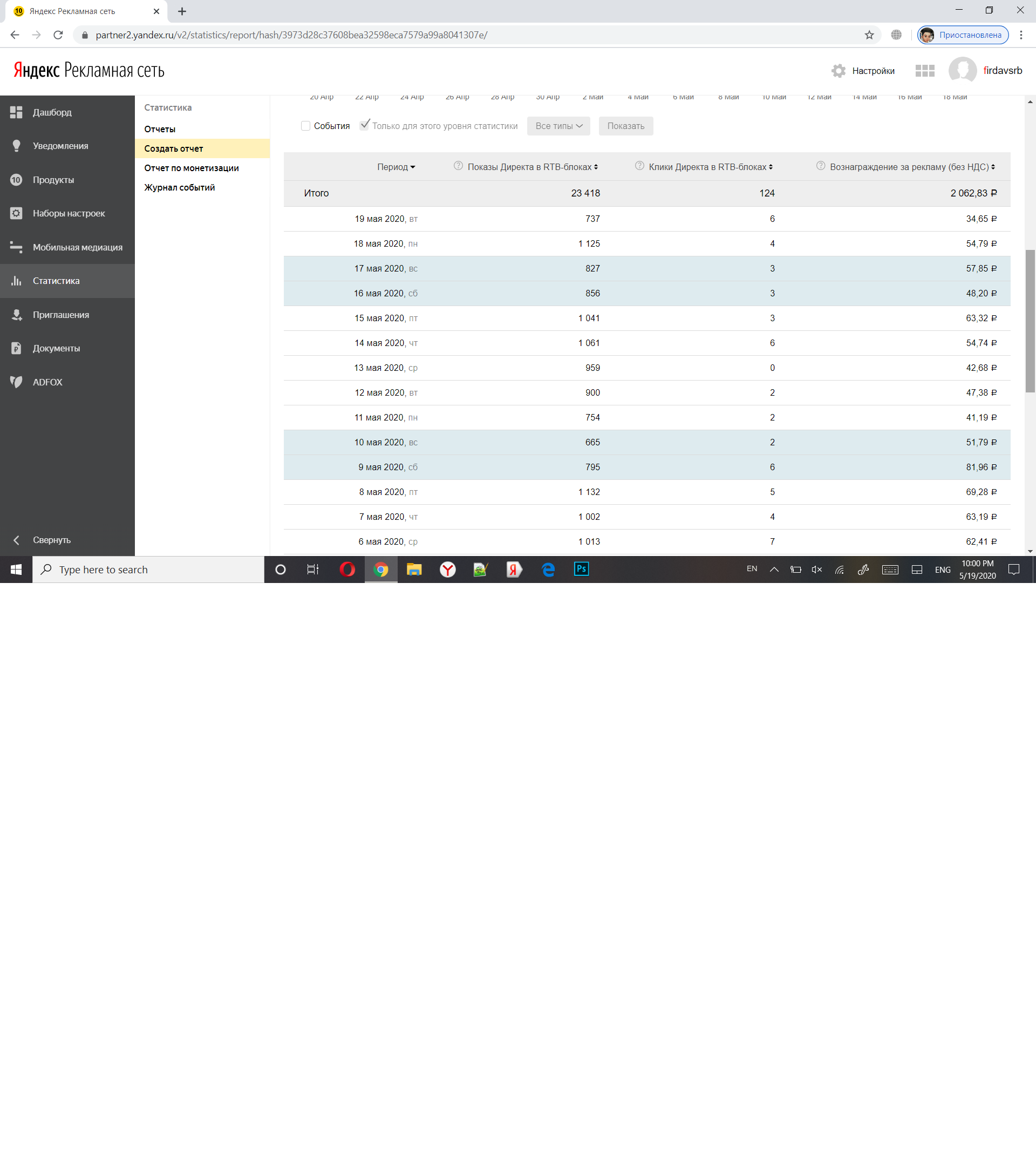Toggle Только для этого уровня статистики checkbox
This screenshot has width=1036, height=1166.
(364, 125)
